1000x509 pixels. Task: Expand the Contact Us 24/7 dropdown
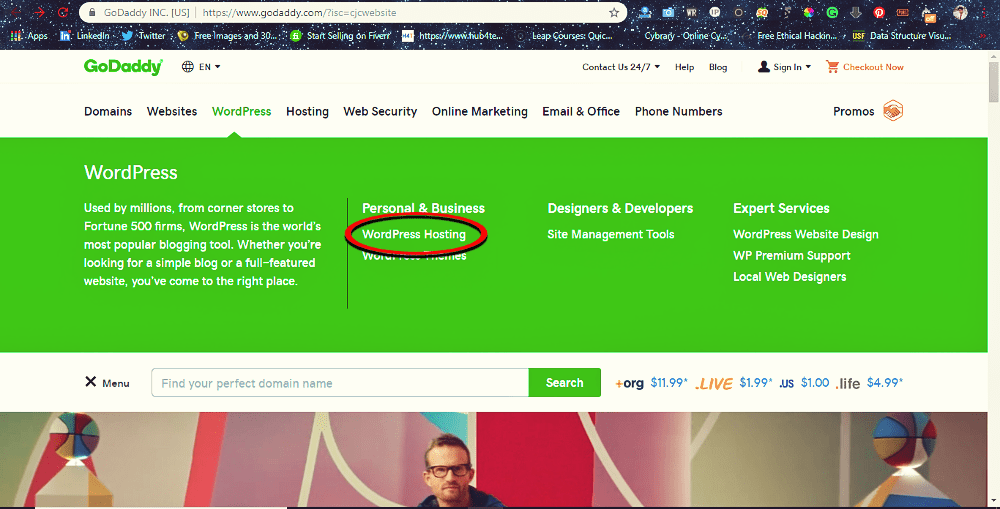coord(621,67)
